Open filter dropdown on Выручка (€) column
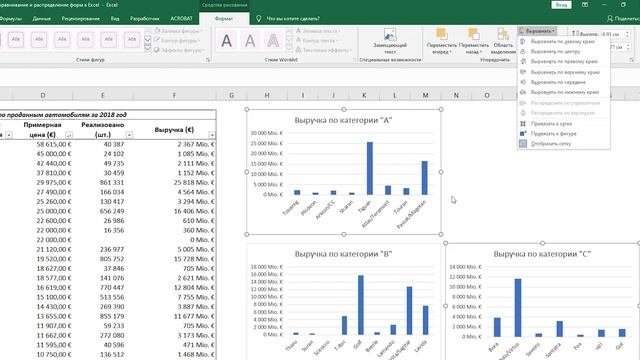This screenshot has width=640, height=360. tap(211, 135)
